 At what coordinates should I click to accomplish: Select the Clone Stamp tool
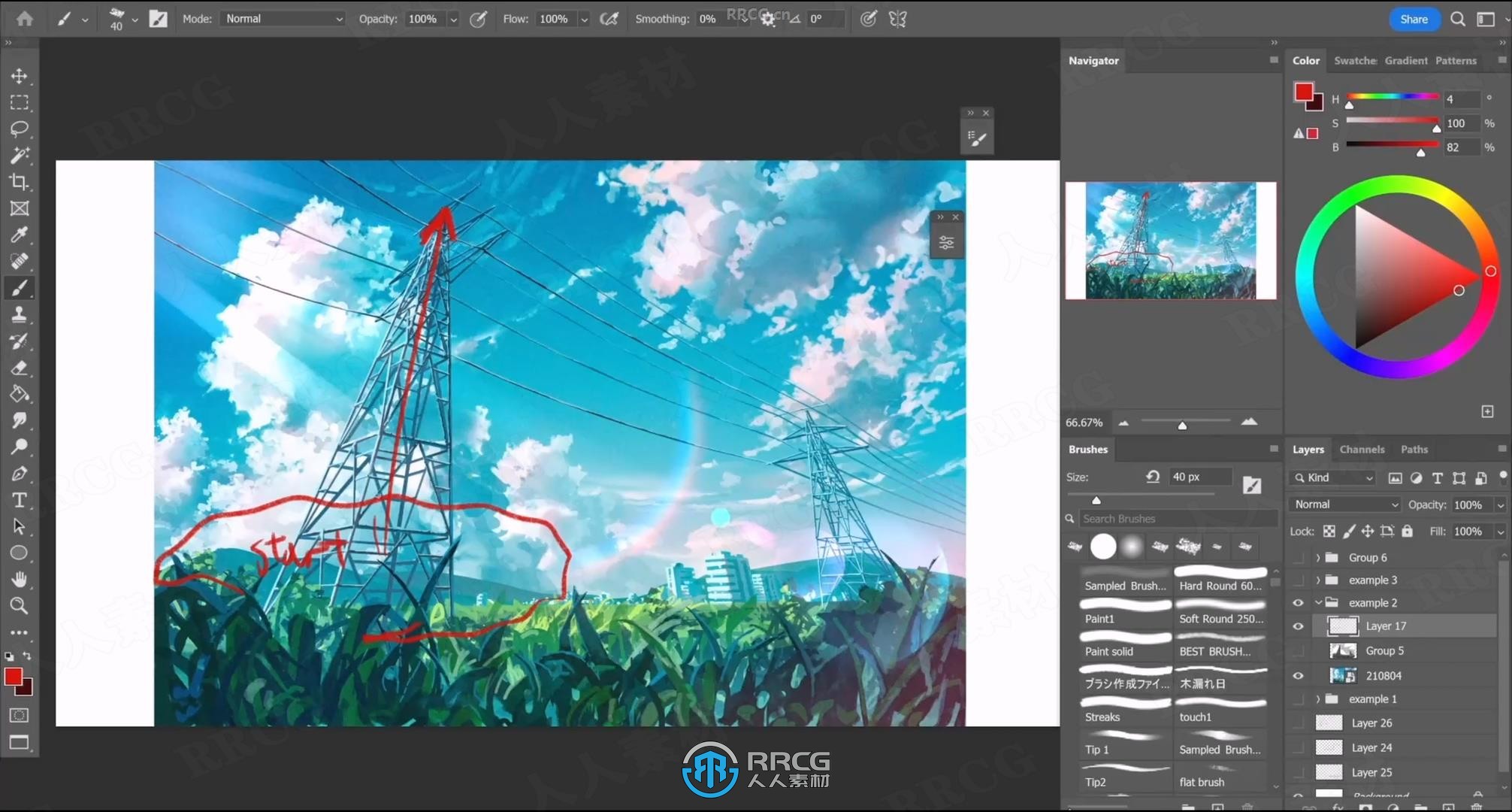[x=20, y=314]
